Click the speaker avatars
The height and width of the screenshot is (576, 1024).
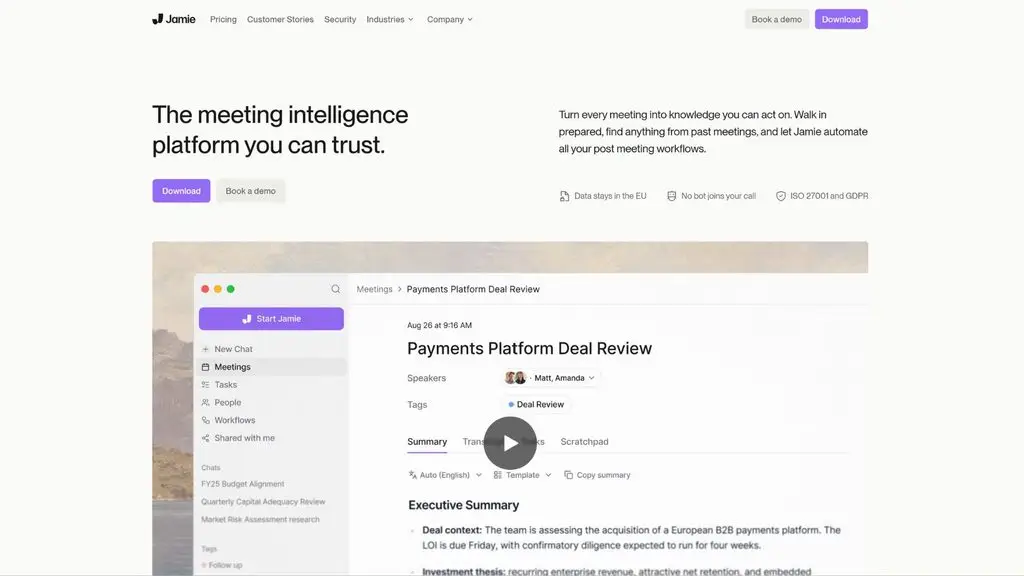(515, 377)
